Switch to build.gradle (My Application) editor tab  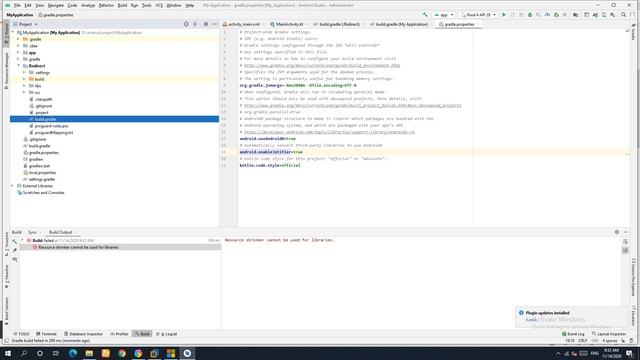[401, 24]
